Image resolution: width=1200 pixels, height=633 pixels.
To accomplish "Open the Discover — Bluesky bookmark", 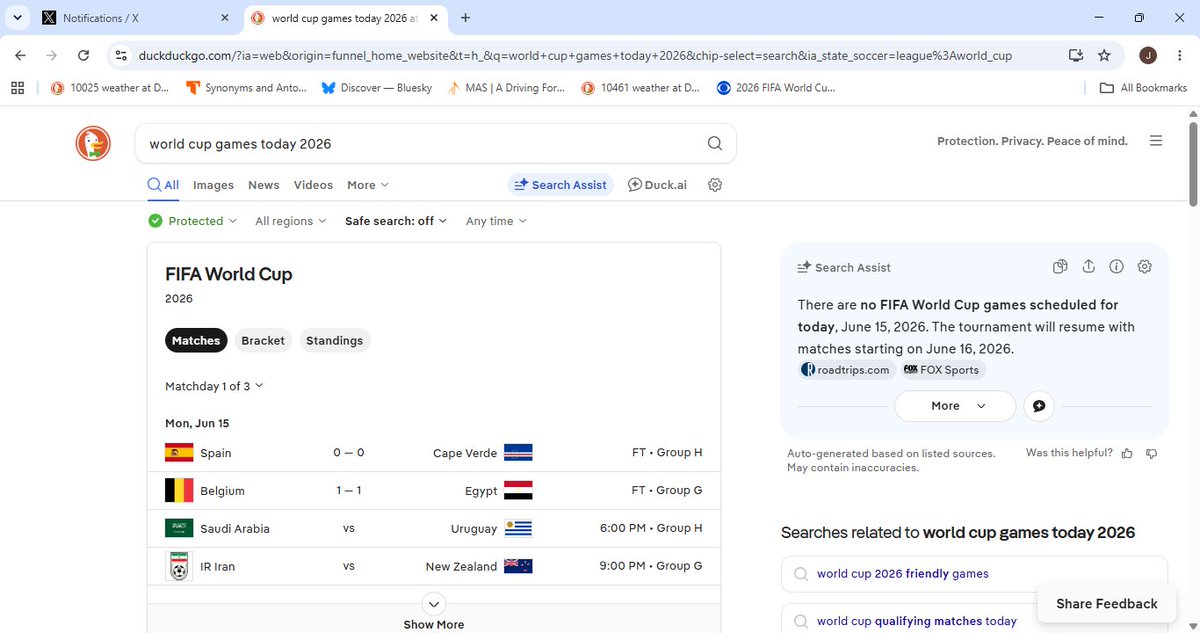I will (377, 88).
